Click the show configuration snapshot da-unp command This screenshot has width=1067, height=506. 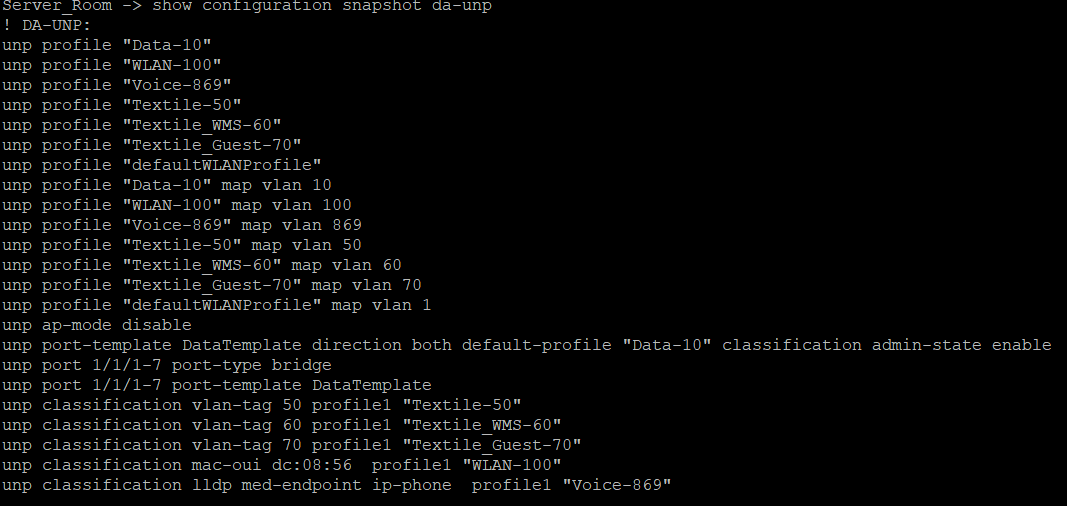coord(321,6)
